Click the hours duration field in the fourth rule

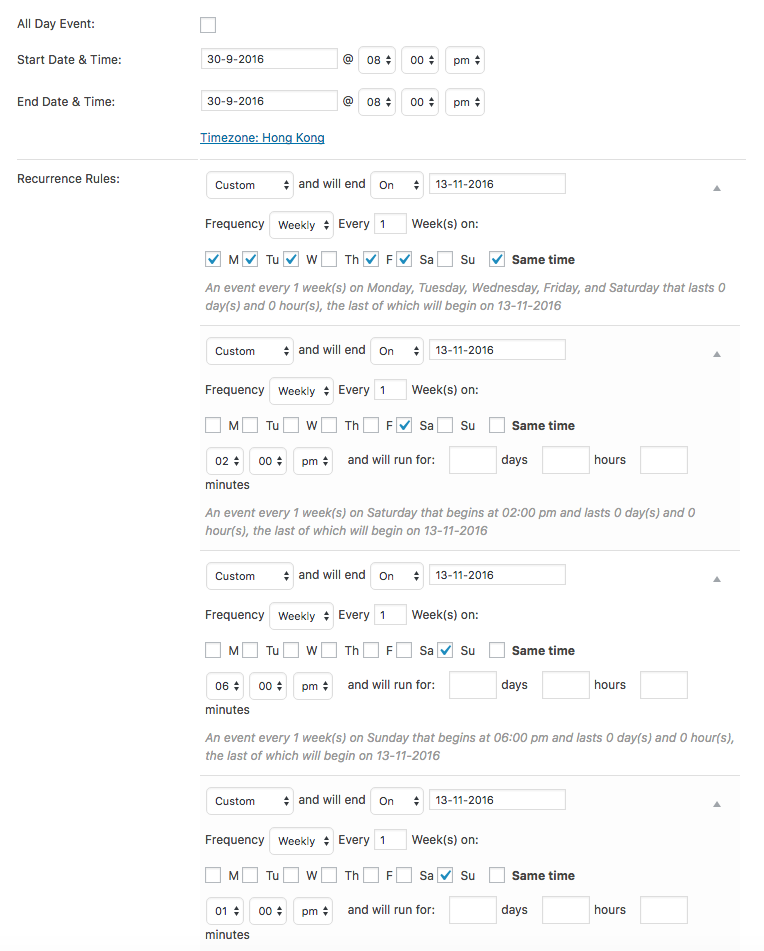click(565, 911)
